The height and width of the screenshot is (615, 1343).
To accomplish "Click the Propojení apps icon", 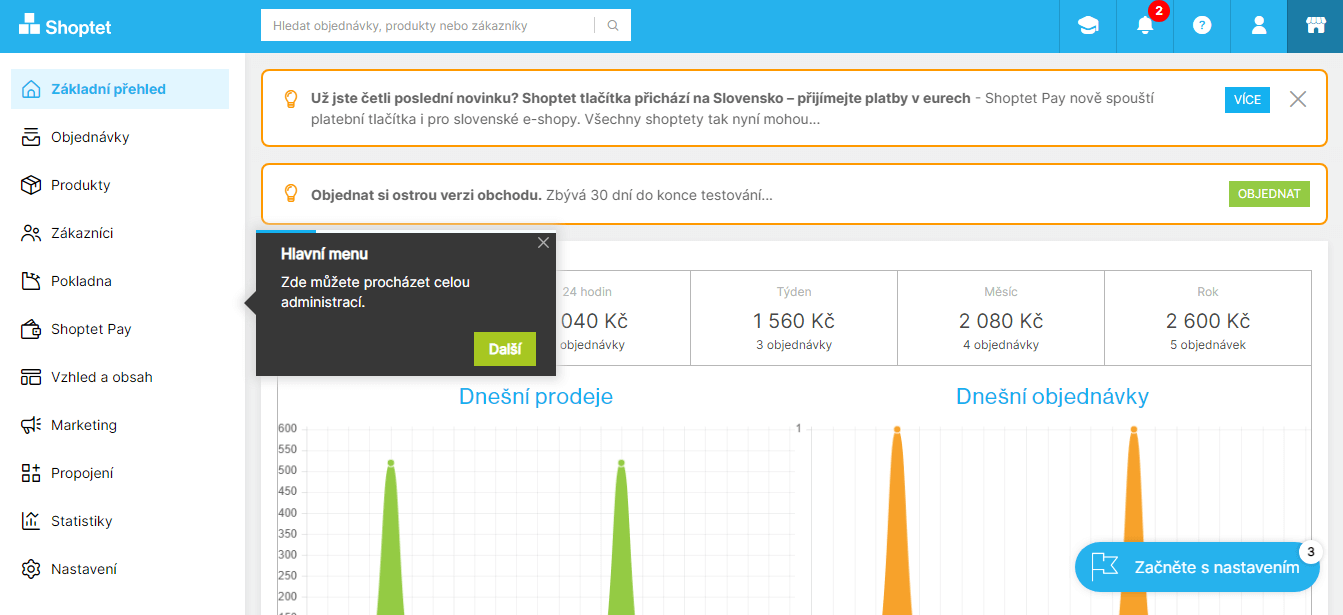I will (x=31, y=473).
